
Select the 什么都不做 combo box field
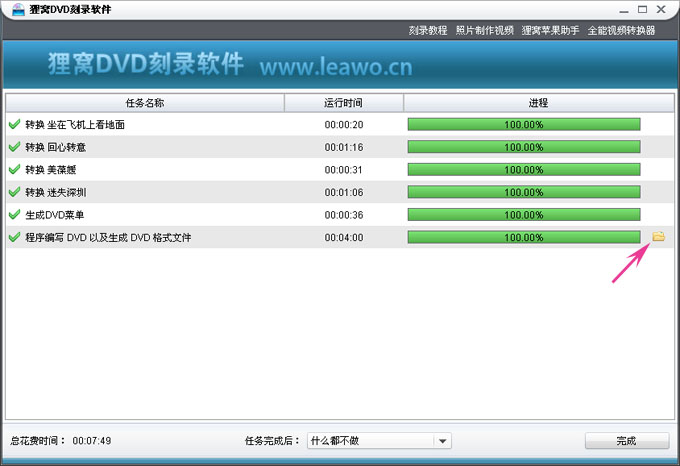(x=379, y=441)
